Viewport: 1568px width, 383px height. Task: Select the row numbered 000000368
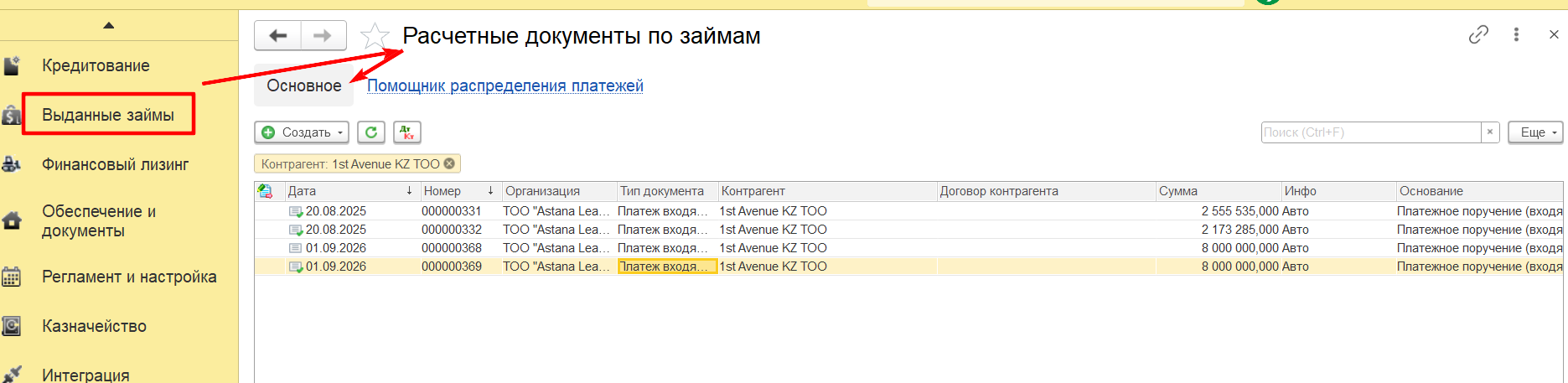(908, 248)
